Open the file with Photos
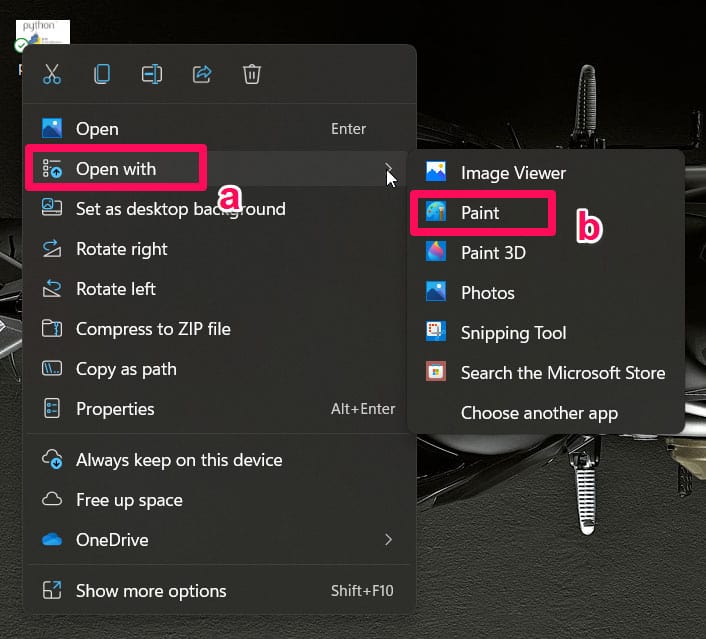Viewport: 706px width, 639px height. pyautogui.click(x=546, y=293)
